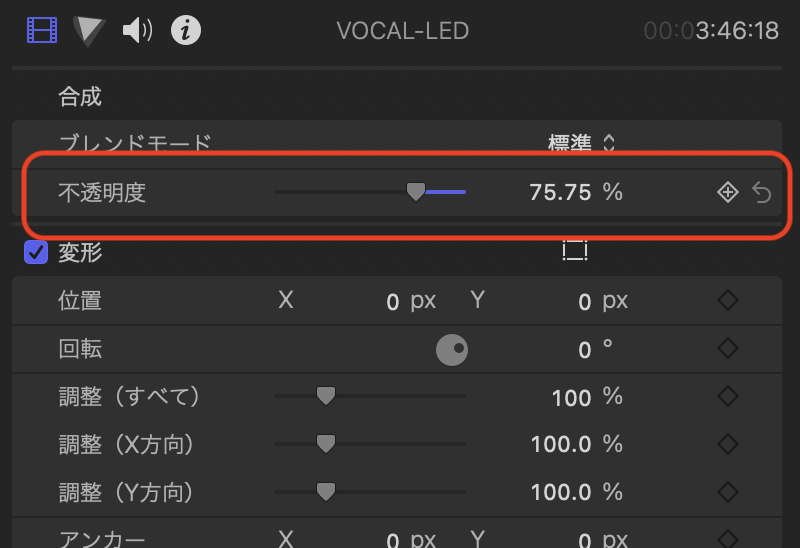
Task: Add keyframe for position
Action: click(728, 301)
